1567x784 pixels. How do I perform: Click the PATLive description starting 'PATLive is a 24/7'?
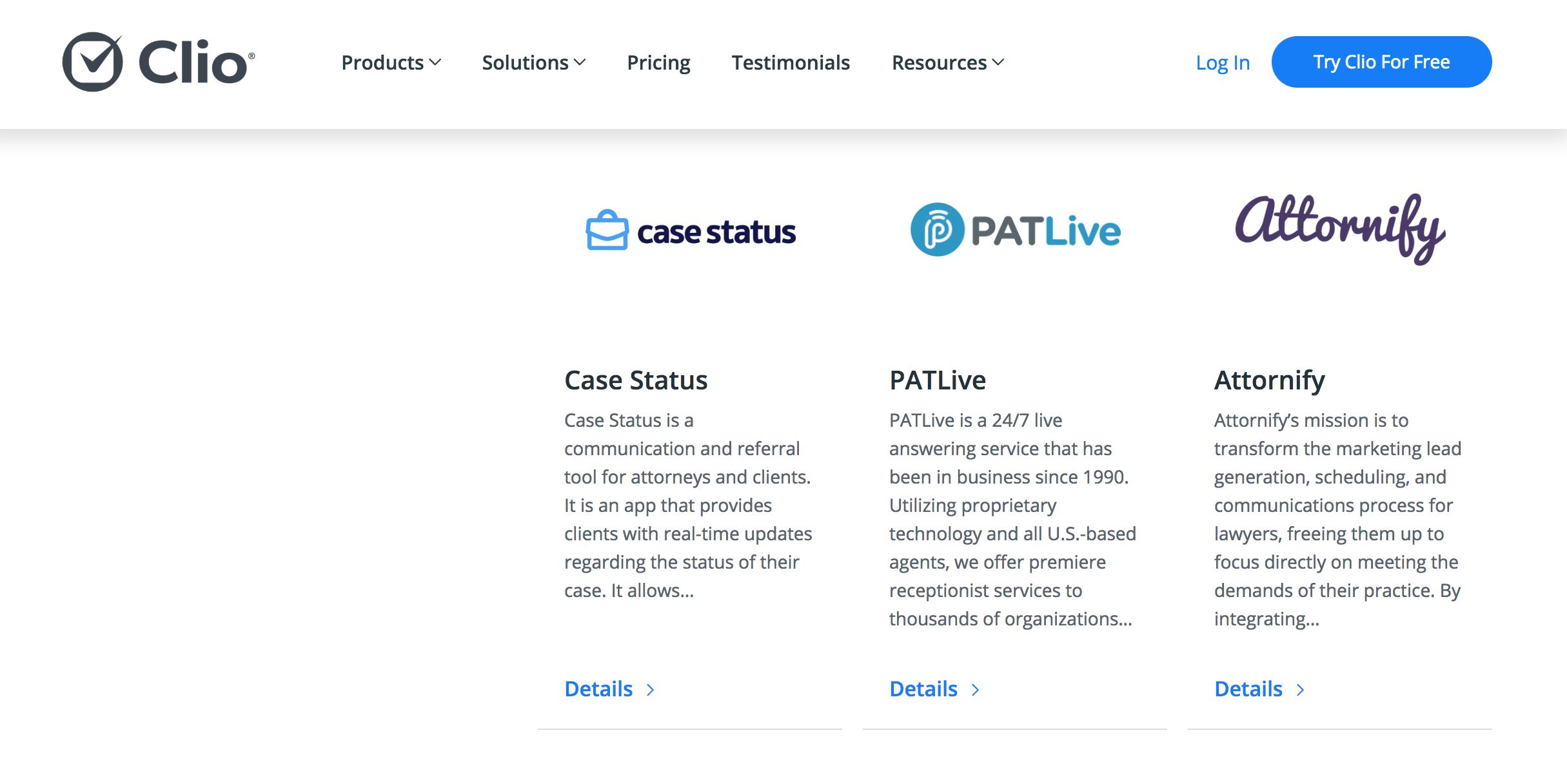(1012, 519)
